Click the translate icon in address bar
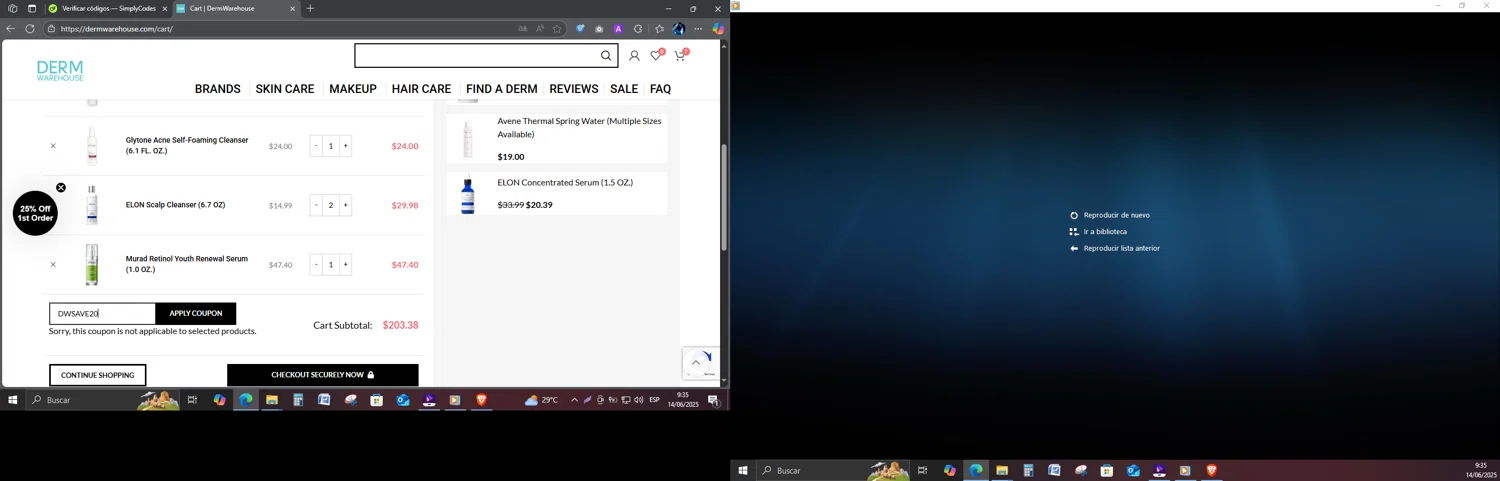Screen dimensions: 1500x481 (523, 29)
